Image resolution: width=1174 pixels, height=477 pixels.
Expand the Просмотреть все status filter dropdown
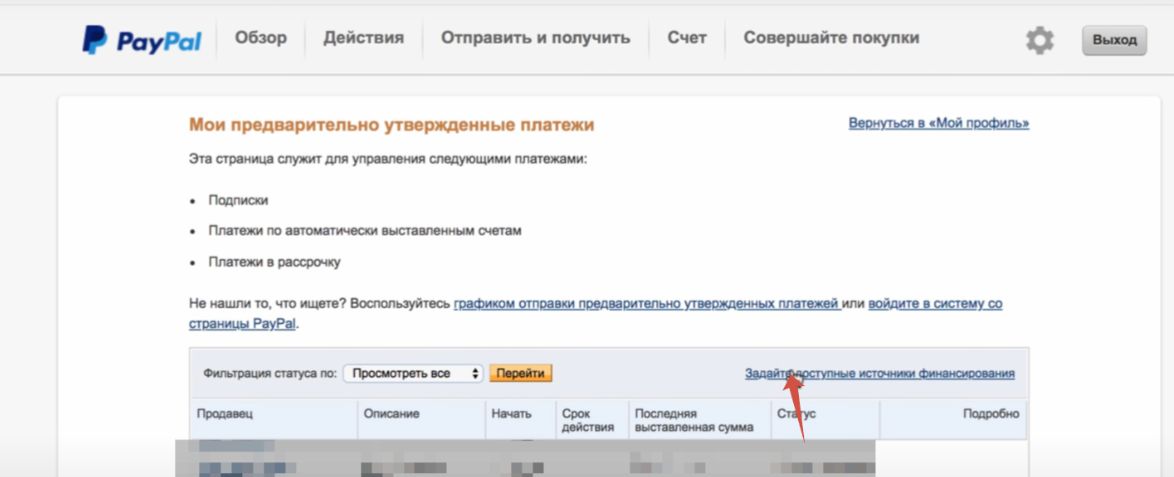(x=414, y=373)
